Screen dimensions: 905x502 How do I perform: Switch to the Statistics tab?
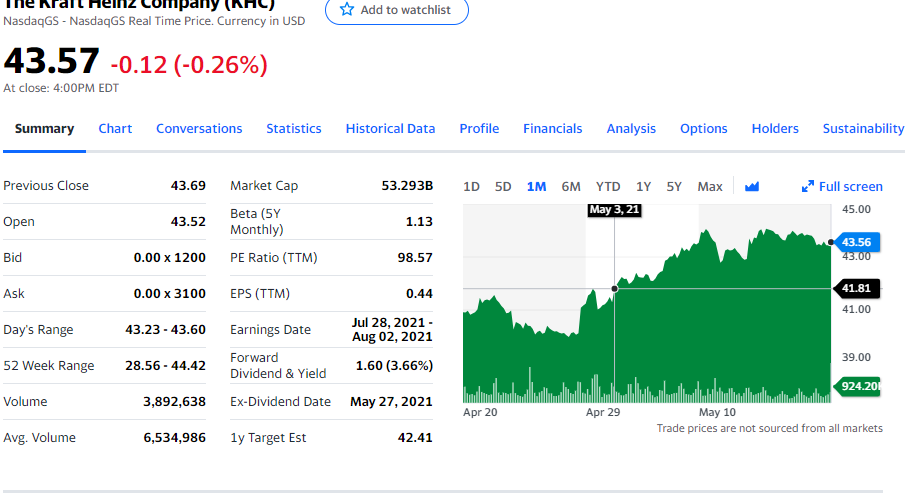[294, 129]
